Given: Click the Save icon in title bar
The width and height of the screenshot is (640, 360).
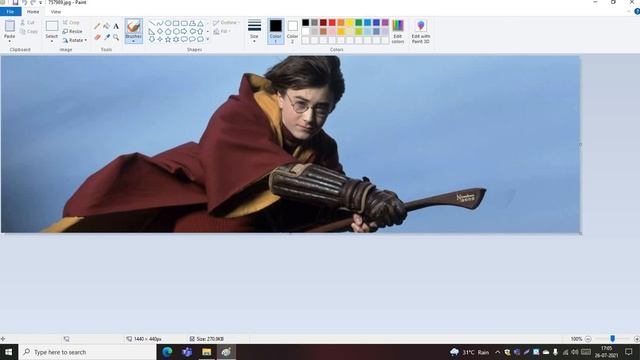Looking at the screenshot, I should coord(16,2).
